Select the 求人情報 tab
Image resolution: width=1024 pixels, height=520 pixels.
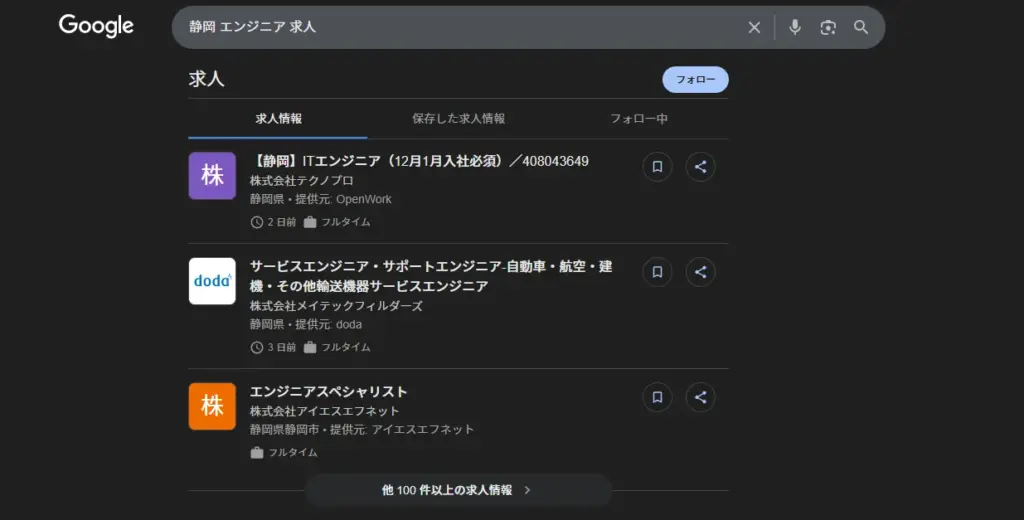click(x=278, y=118)
